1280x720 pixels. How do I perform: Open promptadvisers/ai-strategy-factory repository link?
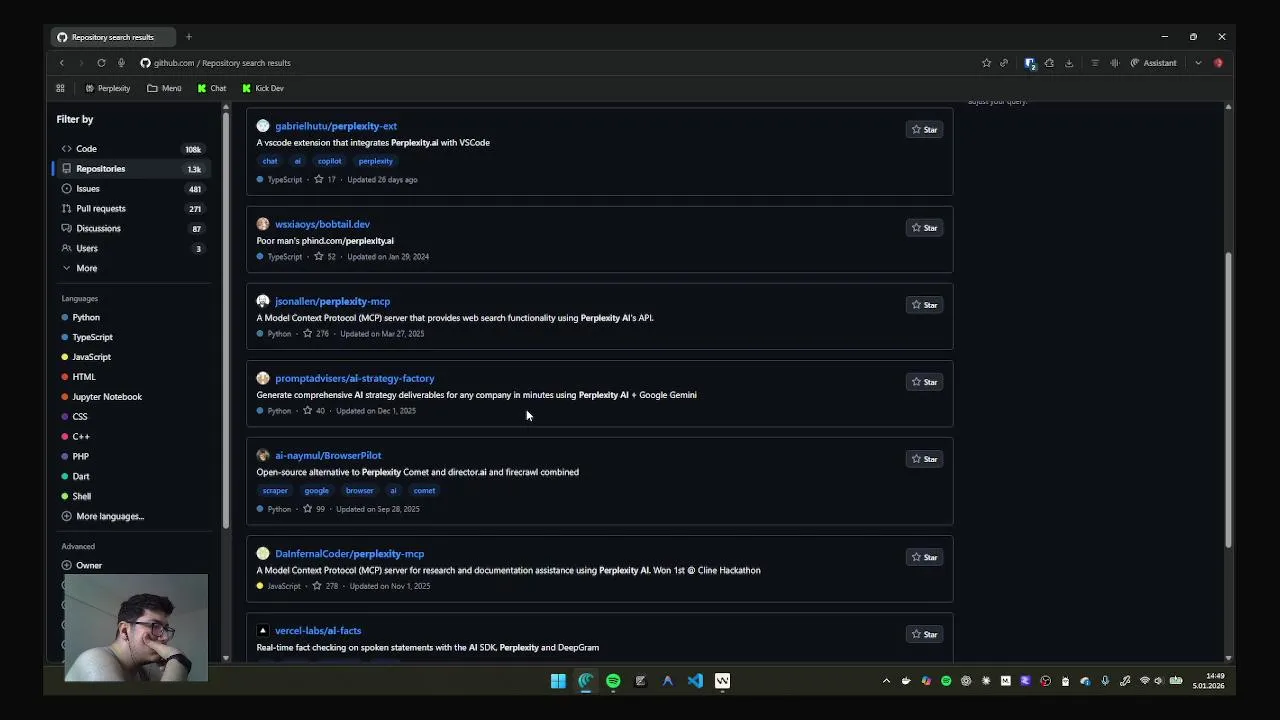[x=354, y=378]
